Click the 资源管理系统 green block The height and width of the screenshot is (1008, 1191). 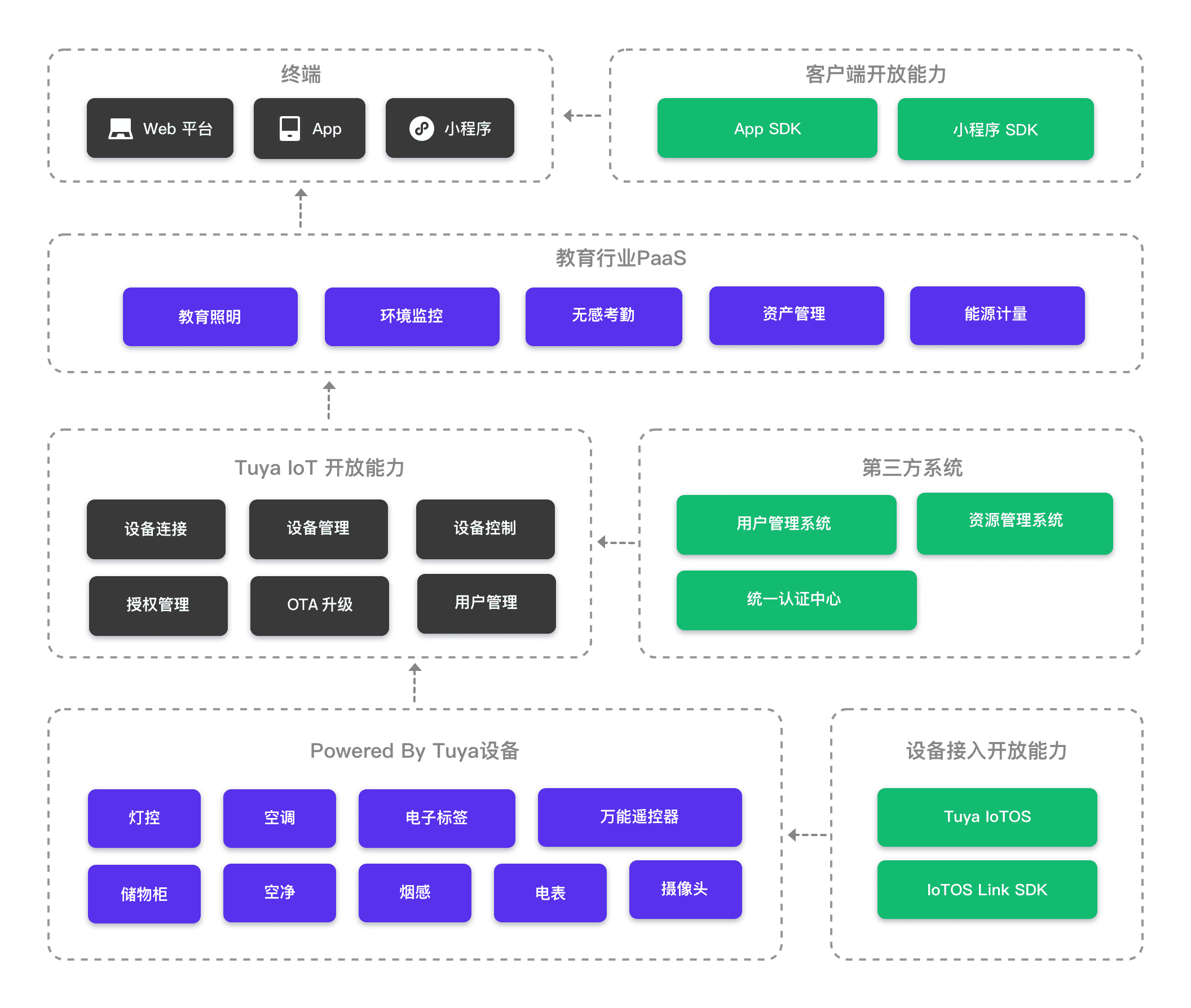click(1015, 523)
